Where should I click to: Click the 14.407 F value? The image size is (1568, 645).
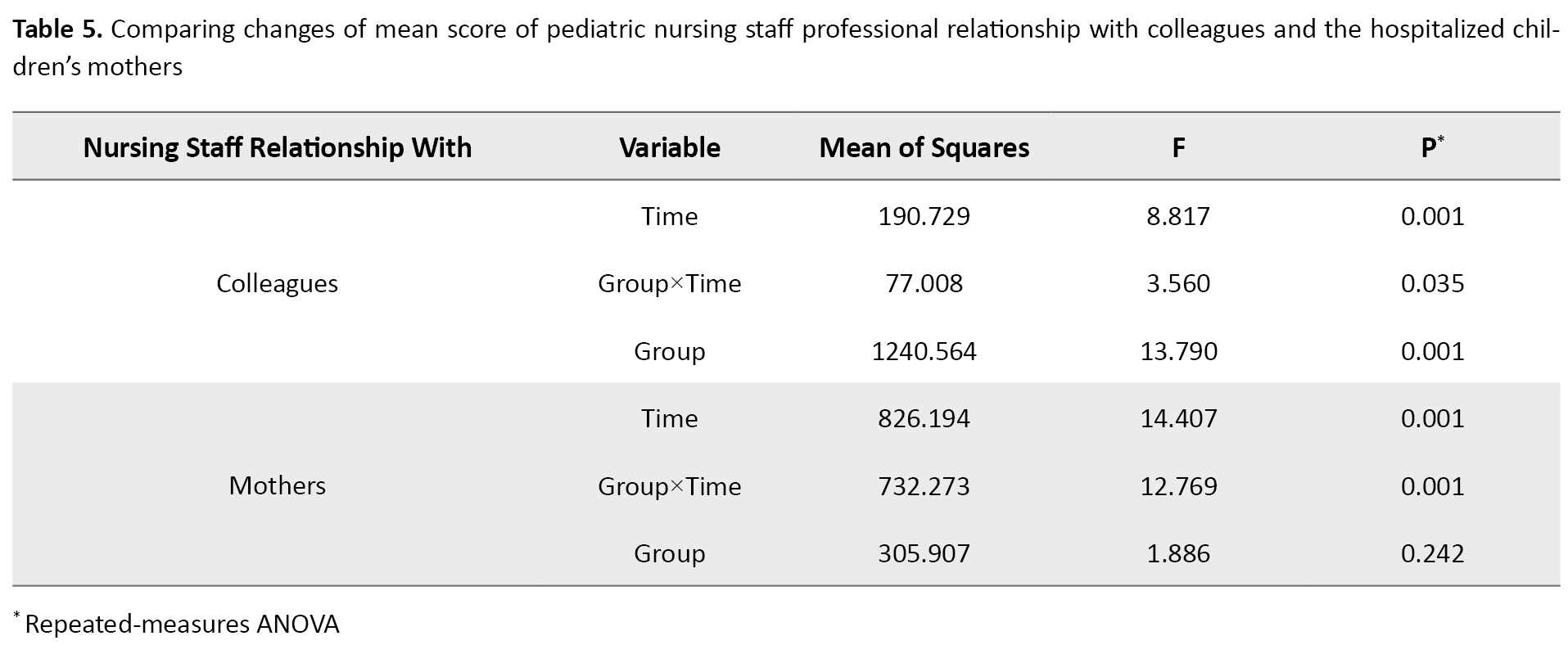point(1177,419)
